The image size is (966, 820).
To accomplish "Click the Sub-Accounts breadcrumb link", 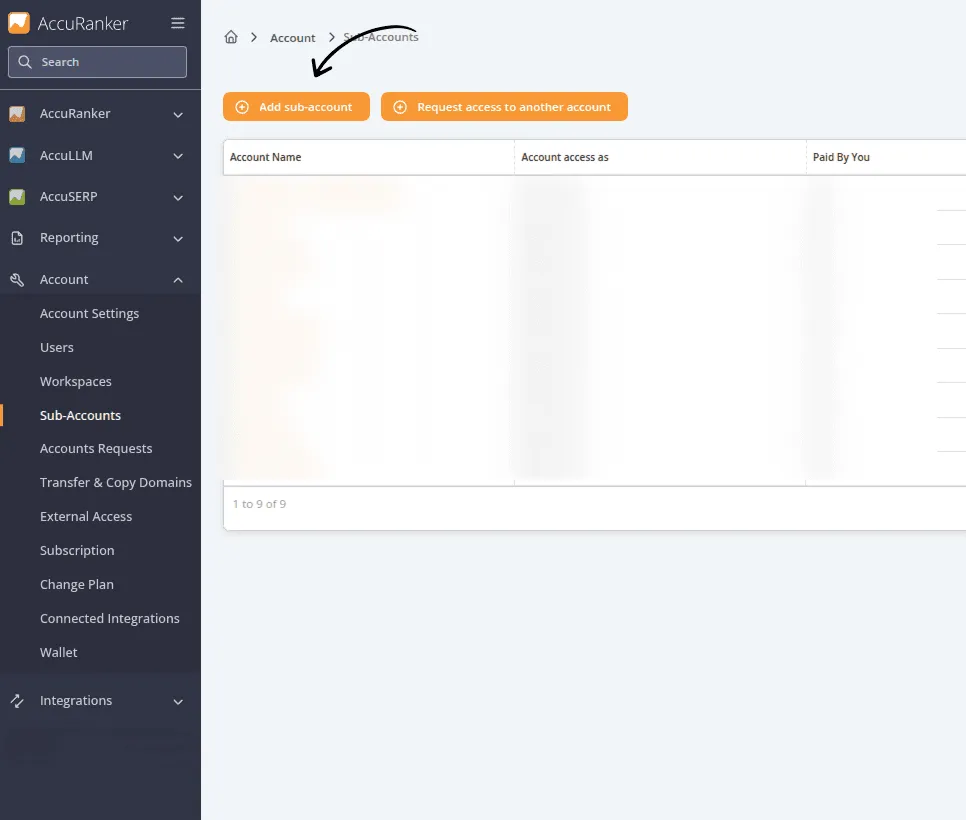I will click(381, 37).
